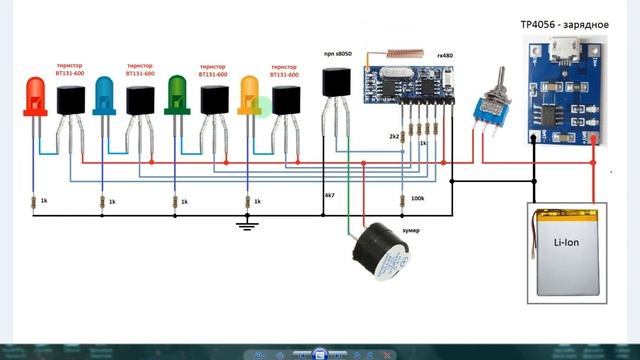Click the blue LED picture
The image size is (640, 360).
(x=104, y=96)
